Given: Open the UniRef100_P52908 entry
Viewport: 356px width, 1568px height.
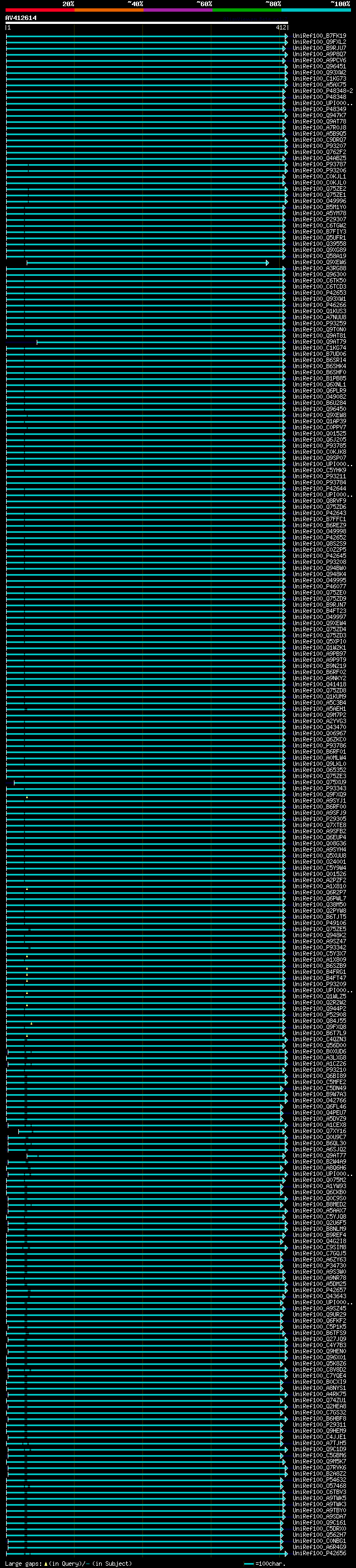Looking at the screenshot, I should point(319,1015).
